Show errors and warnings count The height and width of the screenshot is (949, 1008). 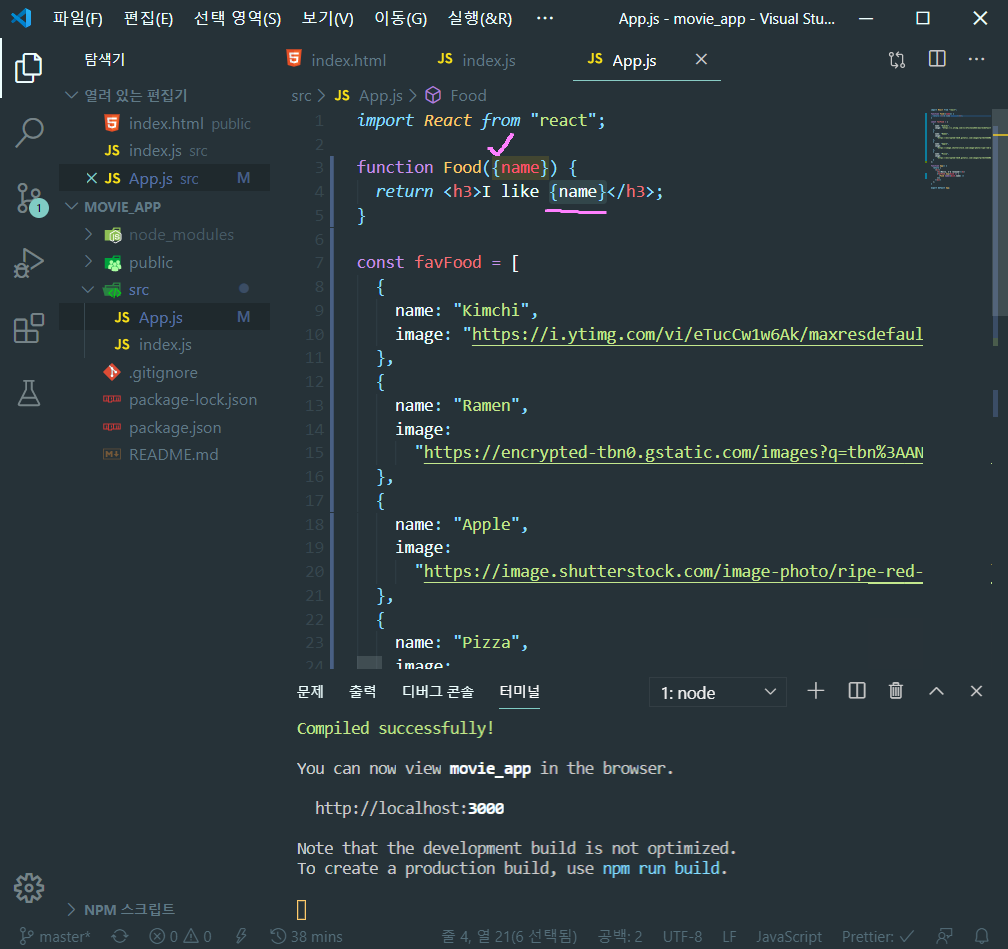pyautogui.click(x=181, y=937)
